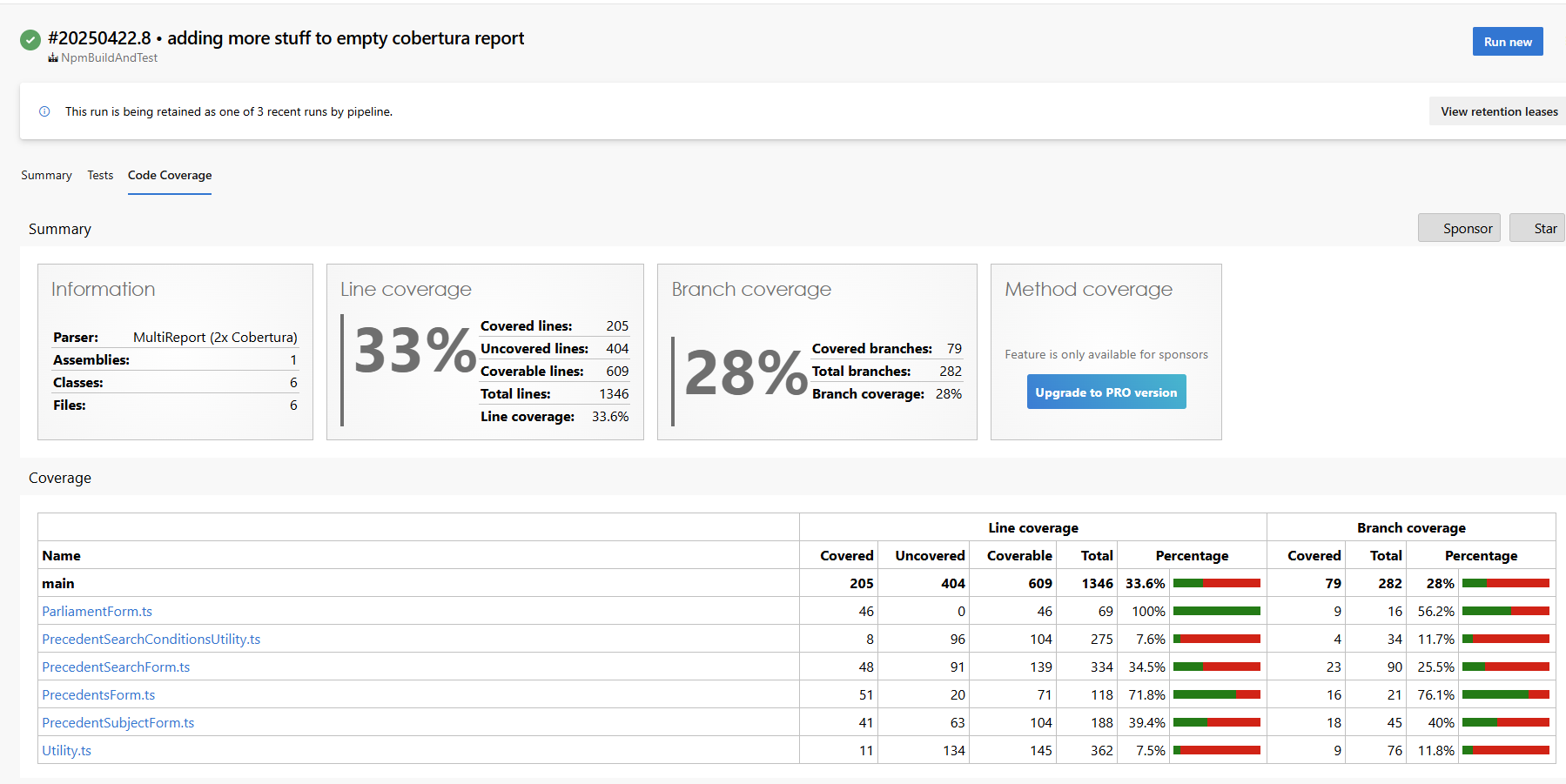Click the info icon in the retention banner
1566x784 pixels.
[44, 111]
